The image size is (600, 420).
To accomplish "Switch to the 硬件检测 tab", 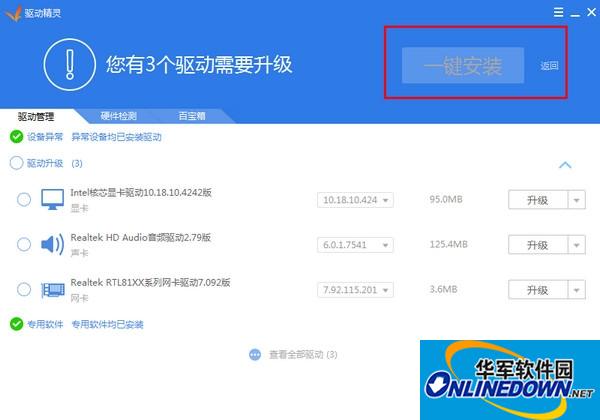I will coord(118,116).
